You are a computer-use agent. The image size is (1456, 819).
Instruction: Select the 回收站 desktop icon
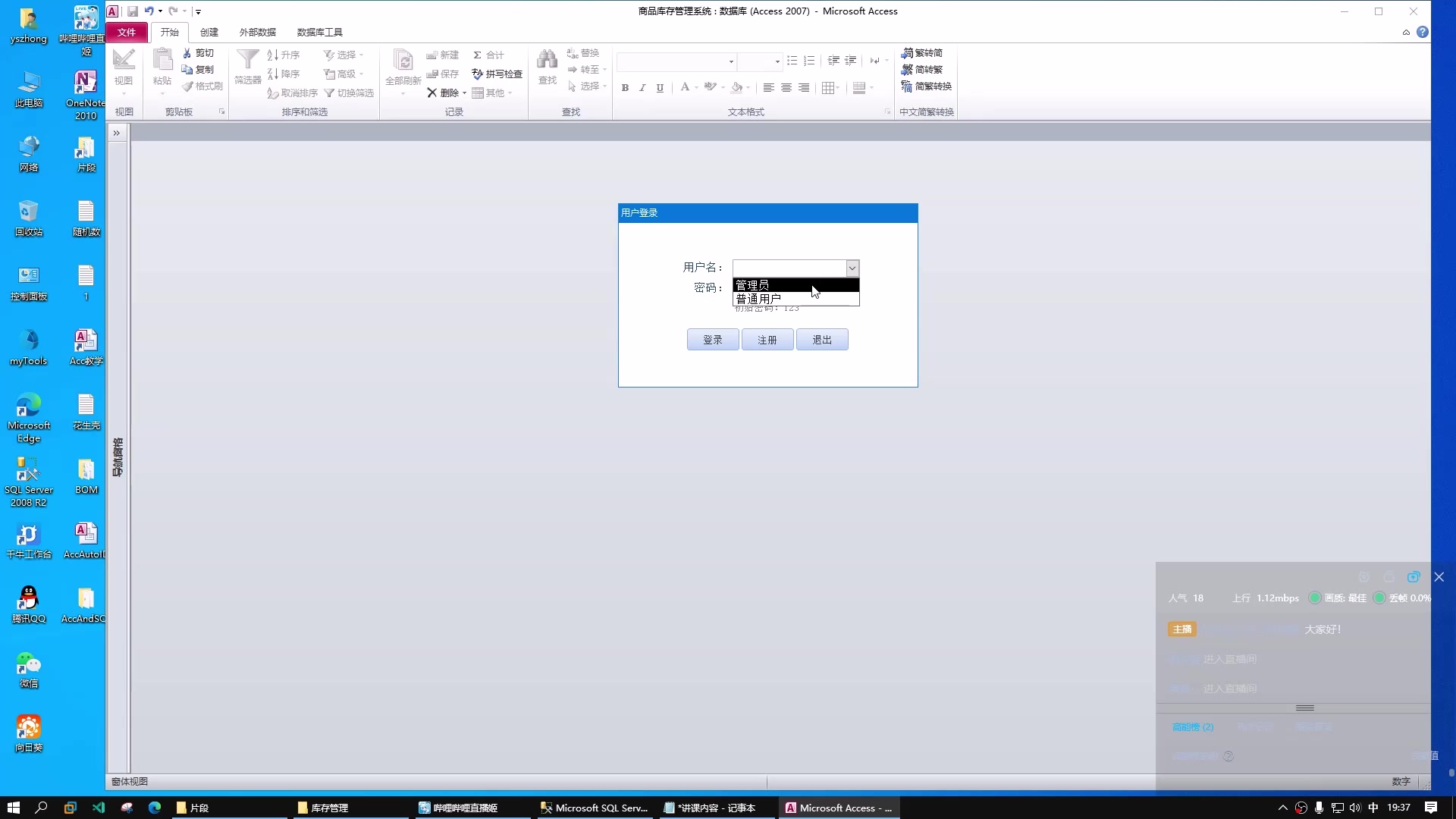pos(29,218)
